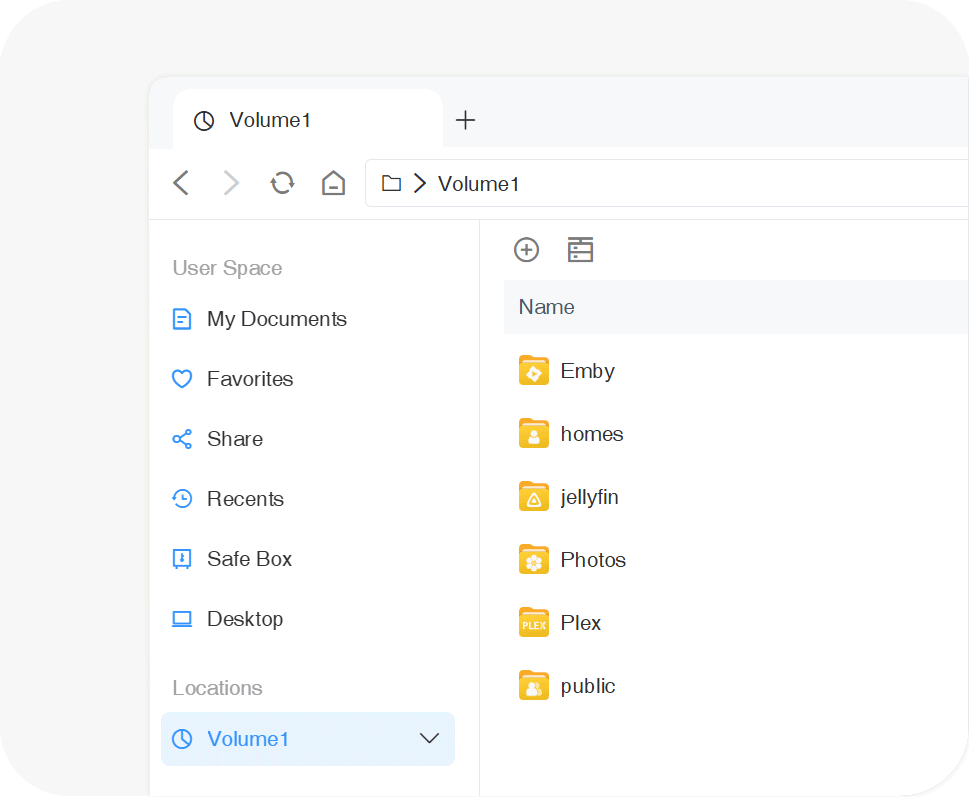The height and width of the screenshot is (797, 969).
Task: Switch to the Volume1 tab
Action: pyautogui.click(x=308, y=120)
